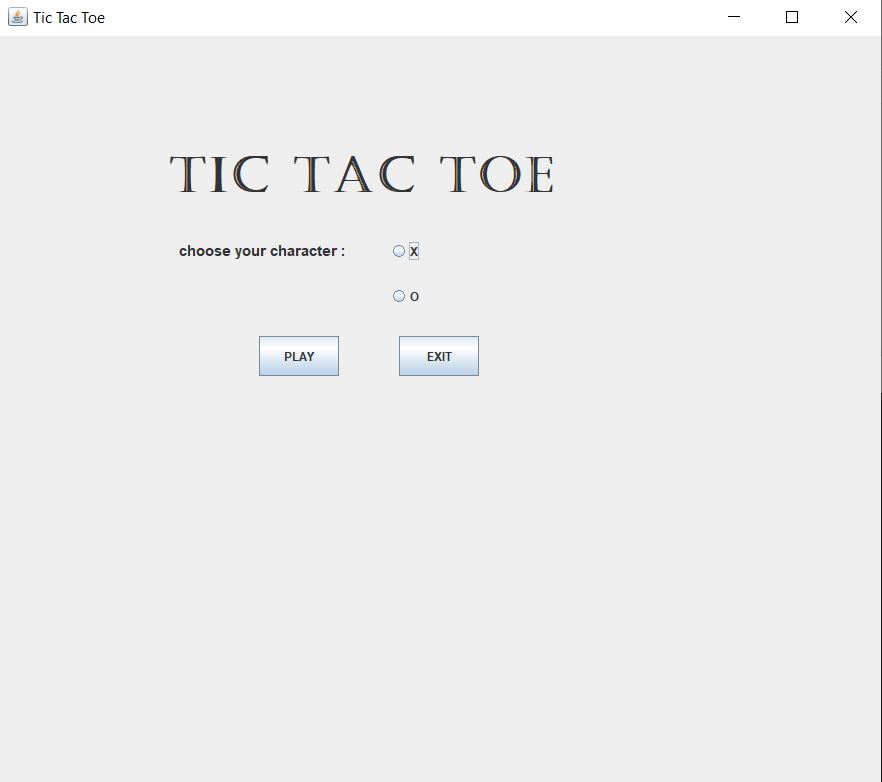882x782 pixels.
Task: Click the X symbol next to its radio
Action: (412, 251)
